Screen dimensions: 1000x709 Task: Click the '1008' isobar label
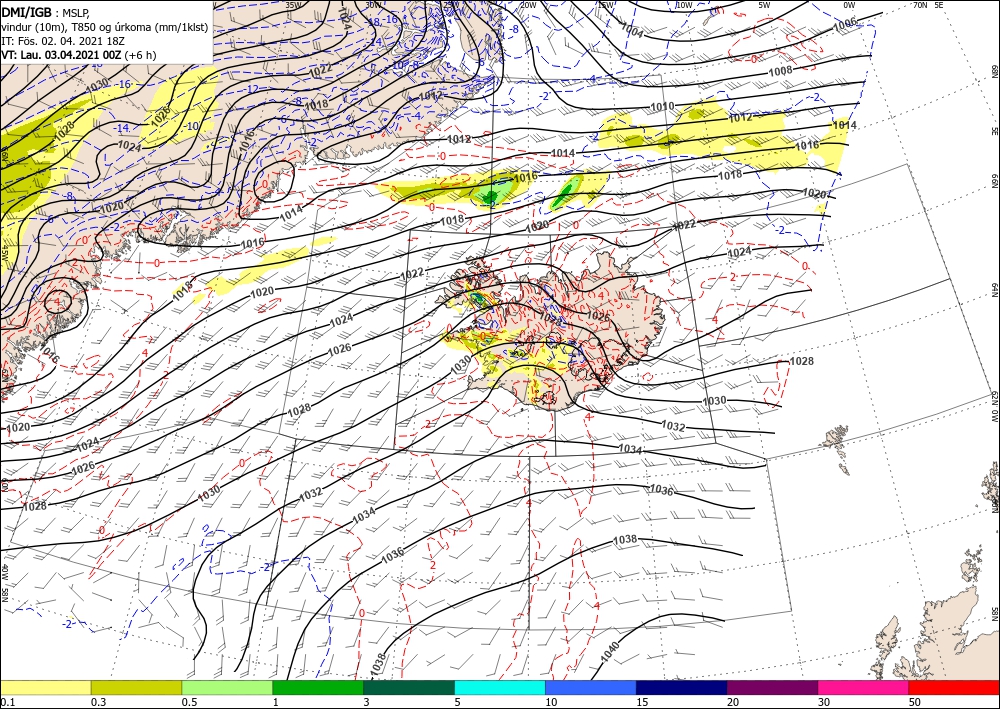point(780,71)
